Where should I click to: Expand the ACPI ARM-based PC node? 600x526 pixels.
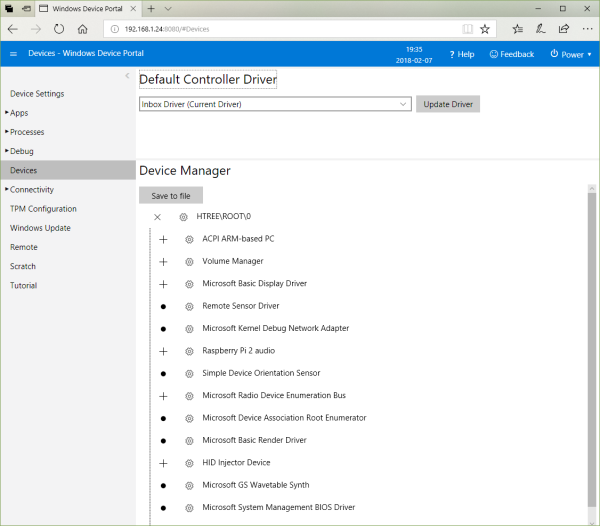pyautogui.click(x=163, y=239)
